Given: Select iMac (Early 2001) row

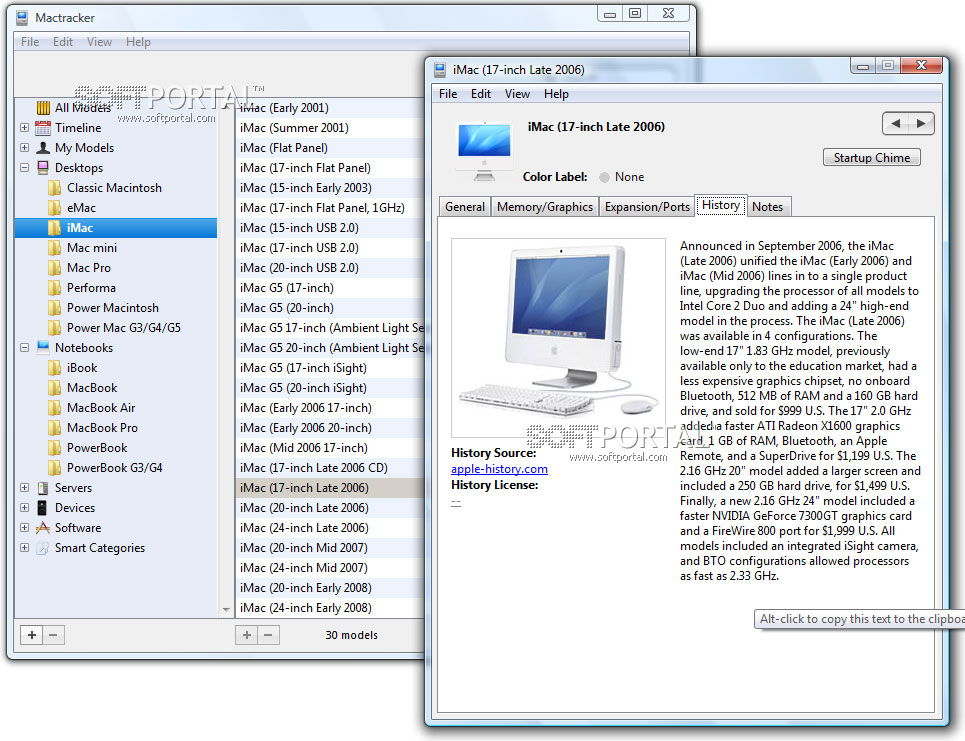Looking at the screenshot, I should [x=330, y=108].
